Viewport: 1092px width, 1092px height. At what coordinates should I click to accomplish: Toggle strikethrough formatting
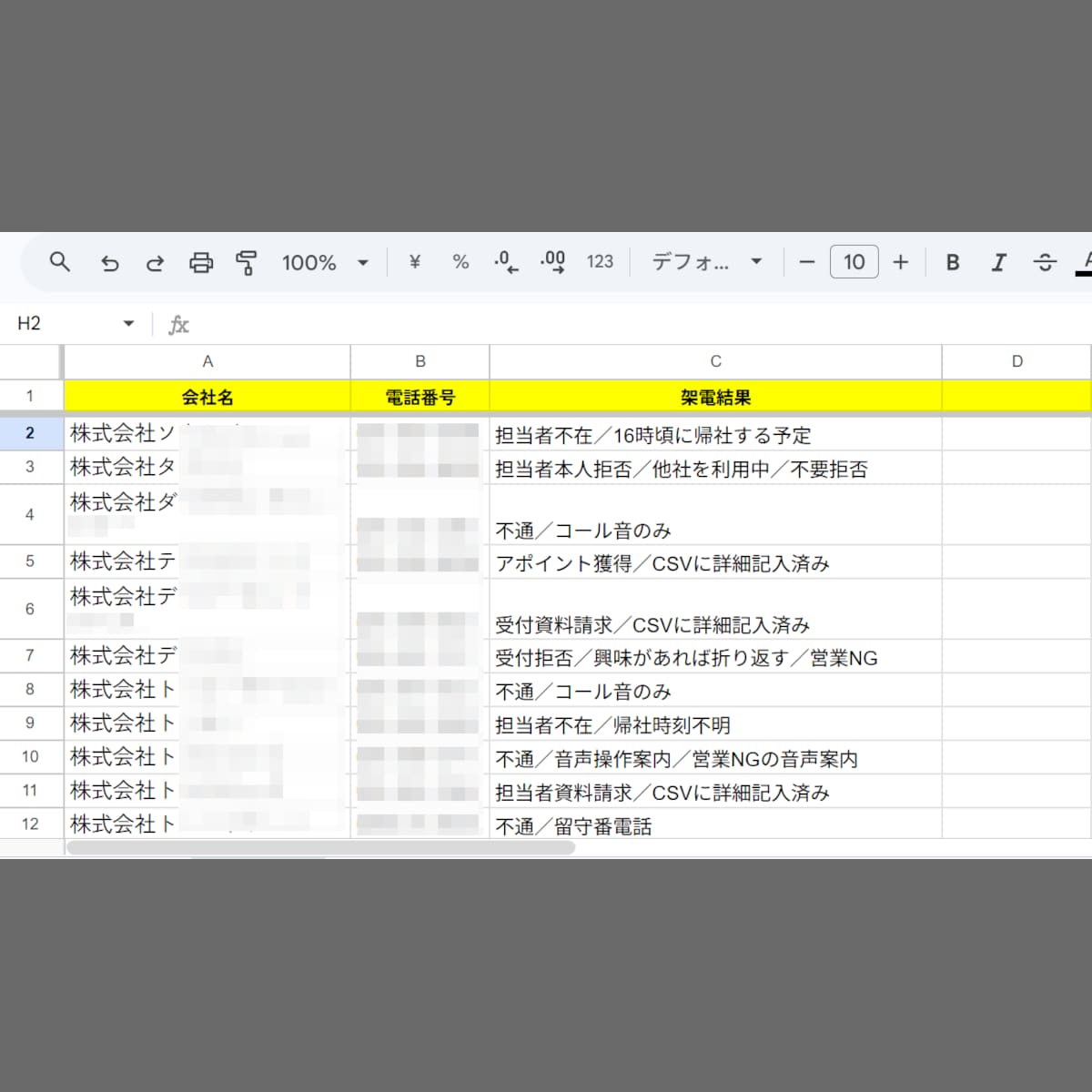pos(1045,262)
